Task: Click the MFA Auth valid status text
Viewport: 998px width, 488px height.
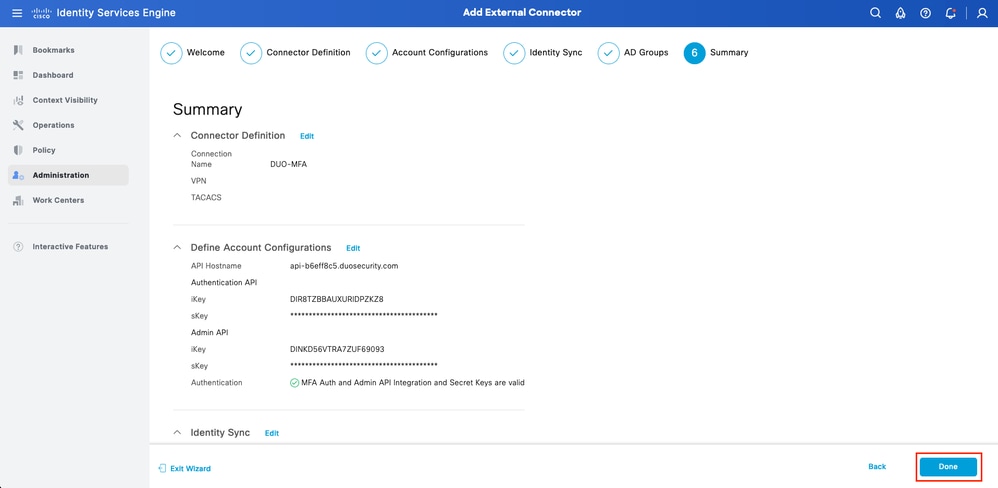Action: point(412,383)
